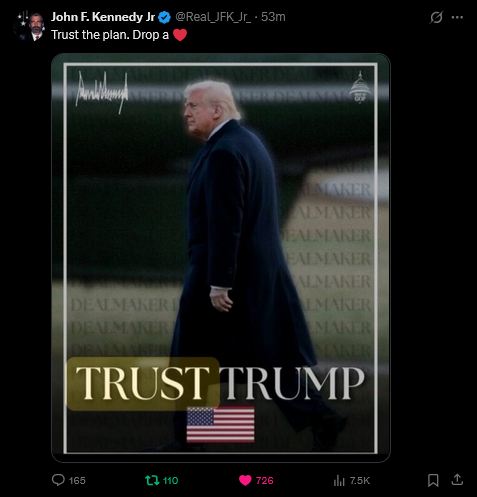Click the reply speech bubble icon
This screenshot has height=497, width=477.
pos(58,480)
